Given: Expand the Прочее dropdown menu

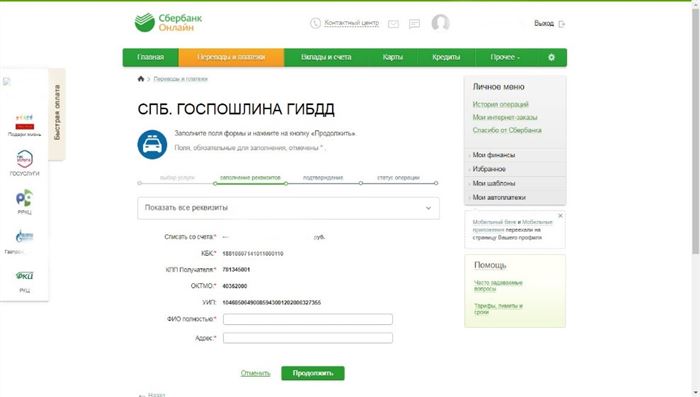Looking at the screenshot, I should point(505,57).
